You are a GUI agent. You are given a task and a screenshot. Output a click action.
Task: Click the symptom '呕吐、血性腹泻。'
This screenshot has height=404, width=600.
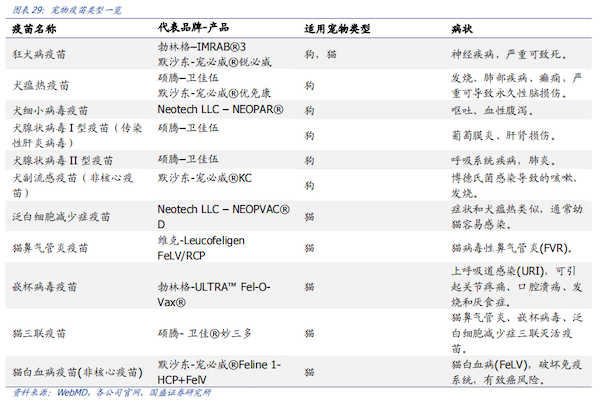(492, 111)
